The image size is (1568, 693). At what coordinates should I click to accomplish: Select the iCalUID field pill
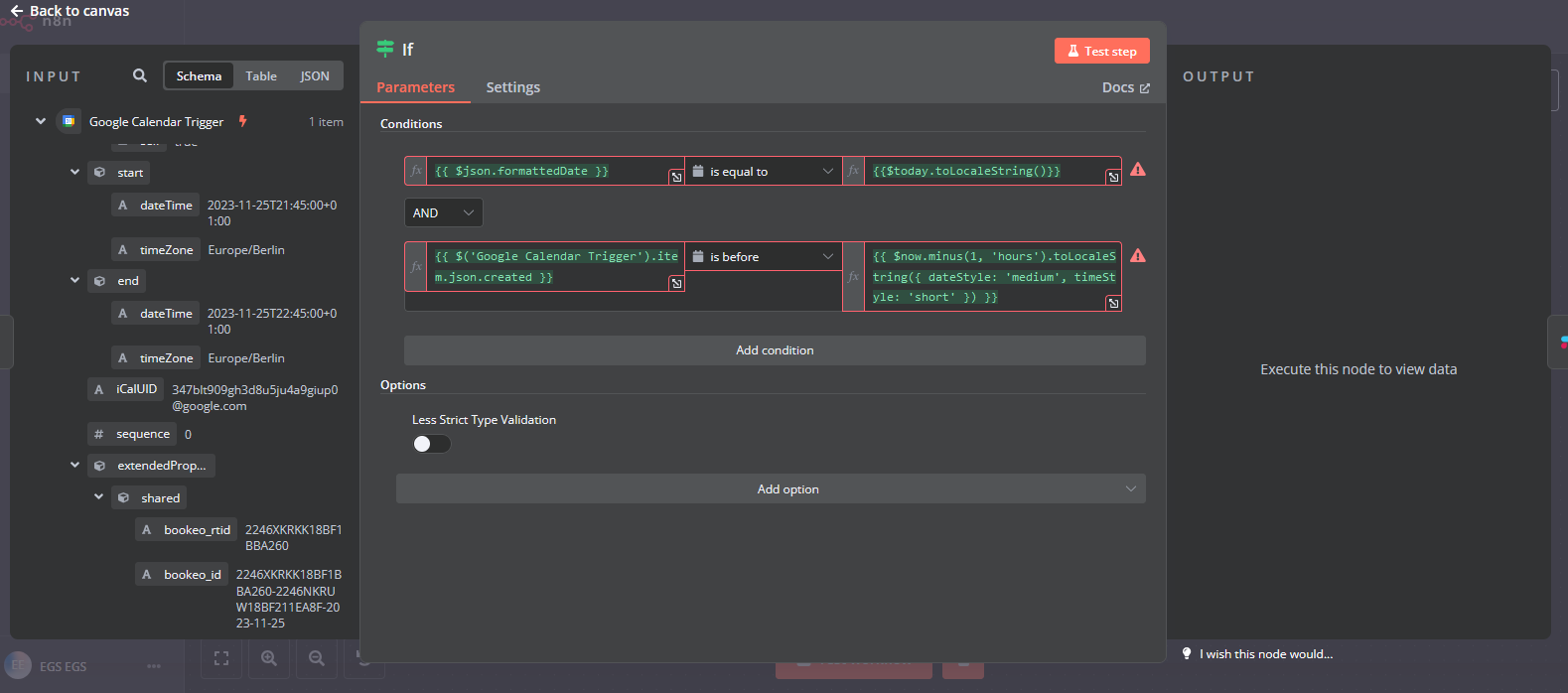point(125,389)
